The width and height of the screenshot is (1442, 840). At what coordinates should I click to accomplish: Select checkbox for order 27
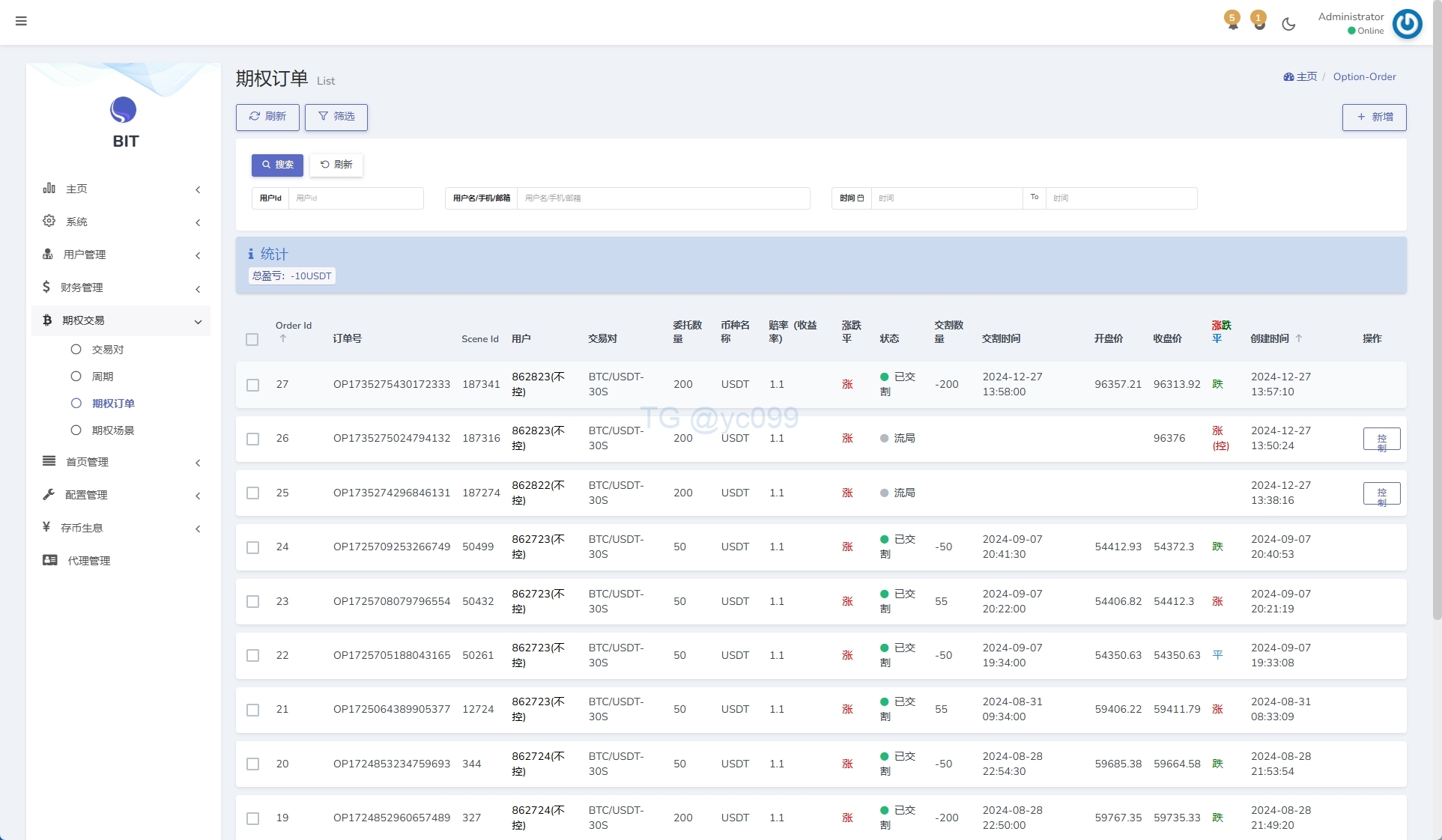(x=253, y=385)
